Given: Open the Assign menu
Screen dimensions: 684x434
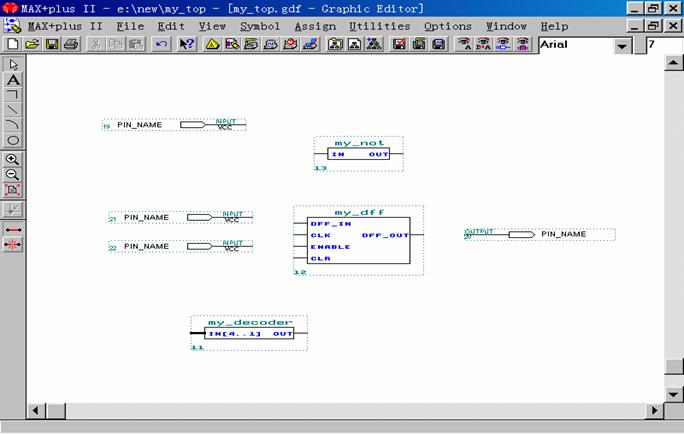Looking at the screenshot, I should click(x=315, y=26).
